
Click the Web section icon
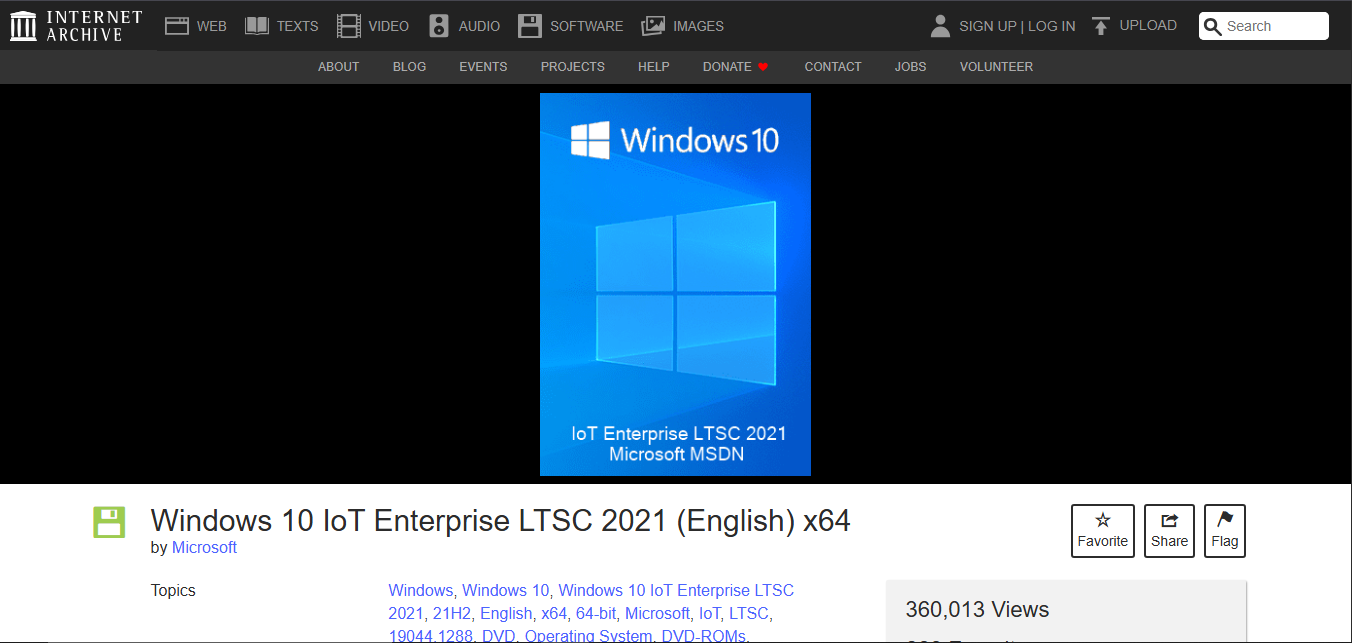click(177, 26)
